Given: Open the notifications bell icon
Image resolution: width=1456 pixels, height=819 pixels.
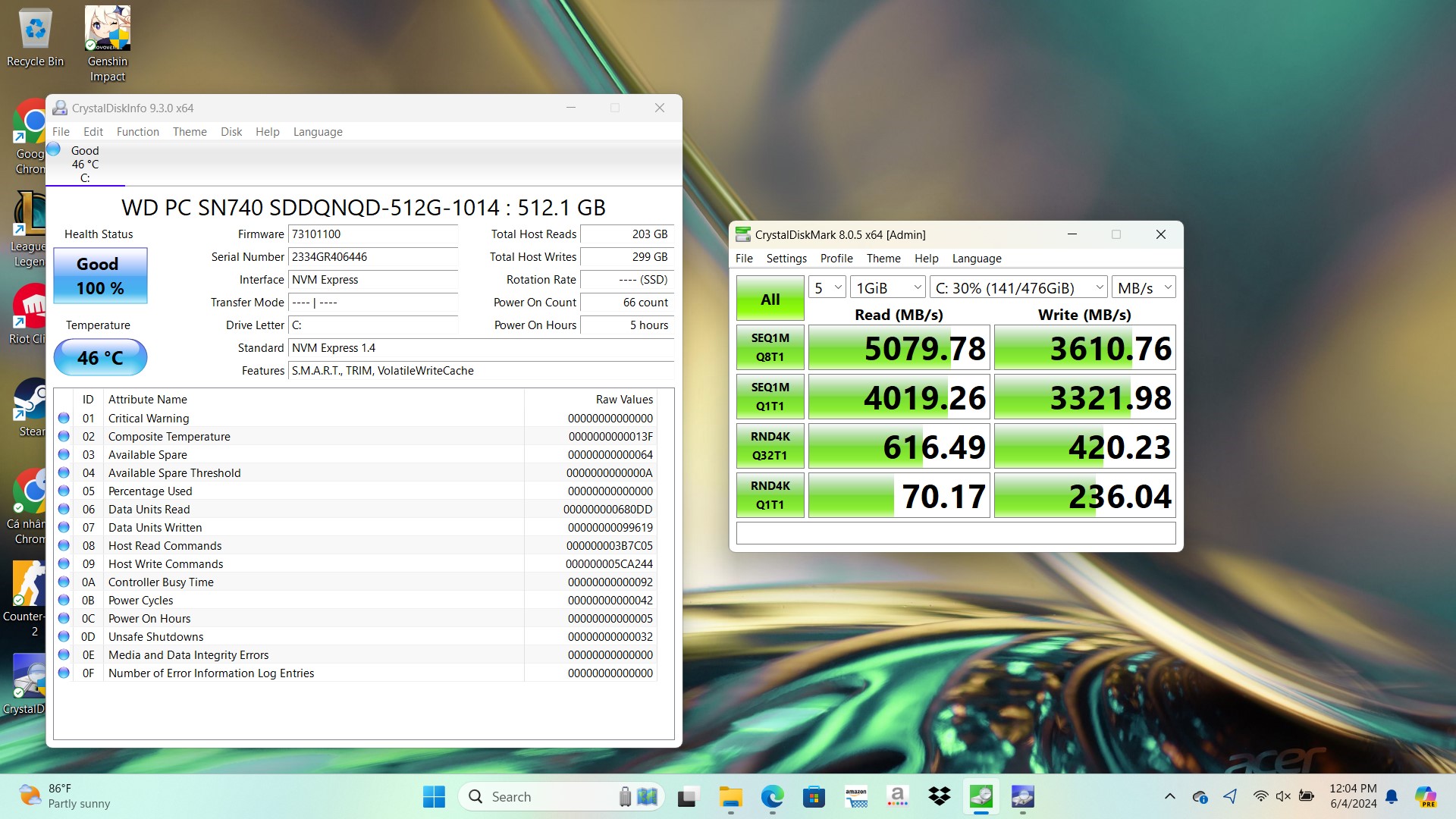Looking at the screenshot, I should (1392, 796).
